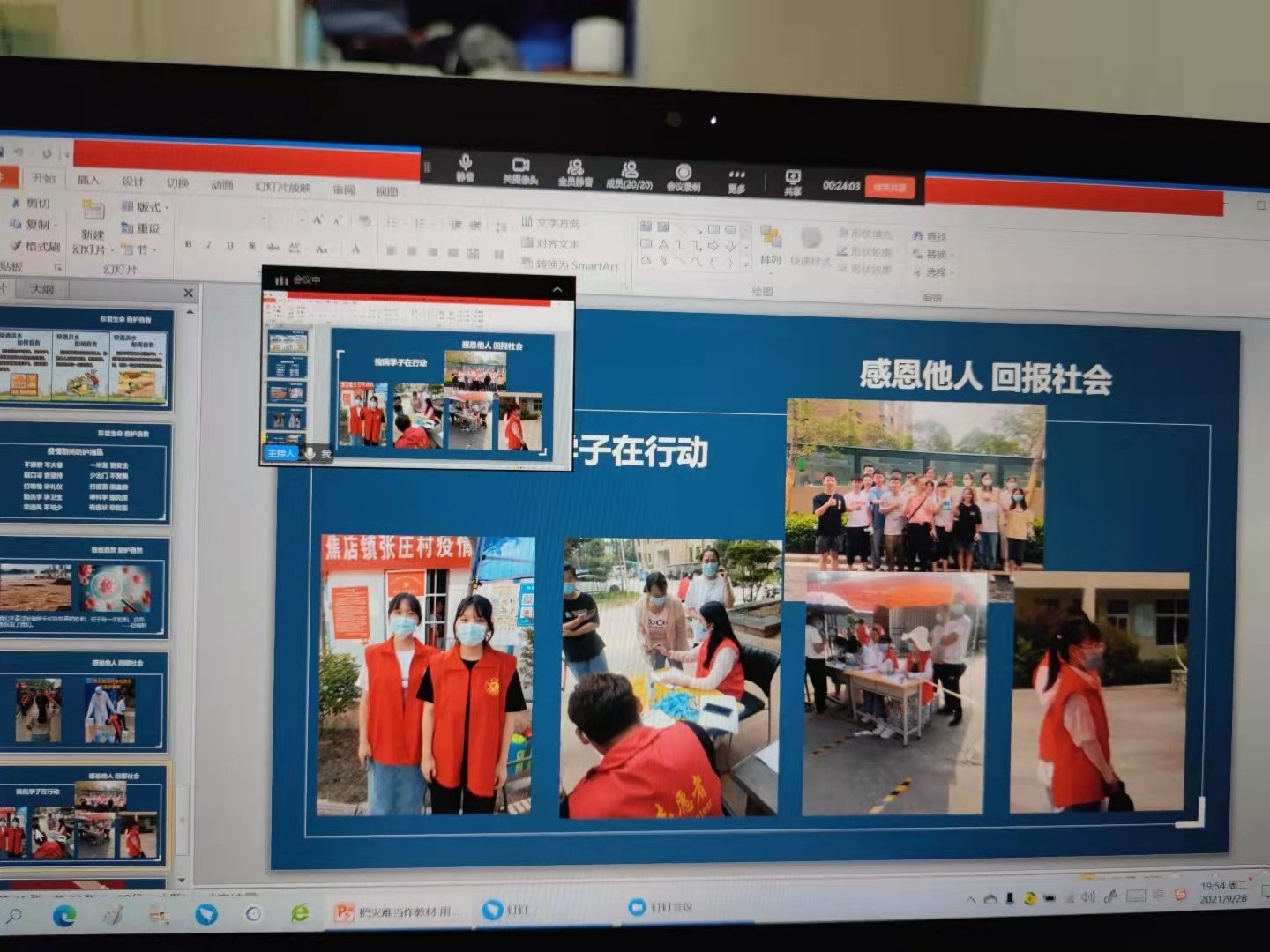Image resolution: width=1270 pixels, height=952 pixels.
Task: Collapse the floating meeting preview window
Action: (557, 289)
